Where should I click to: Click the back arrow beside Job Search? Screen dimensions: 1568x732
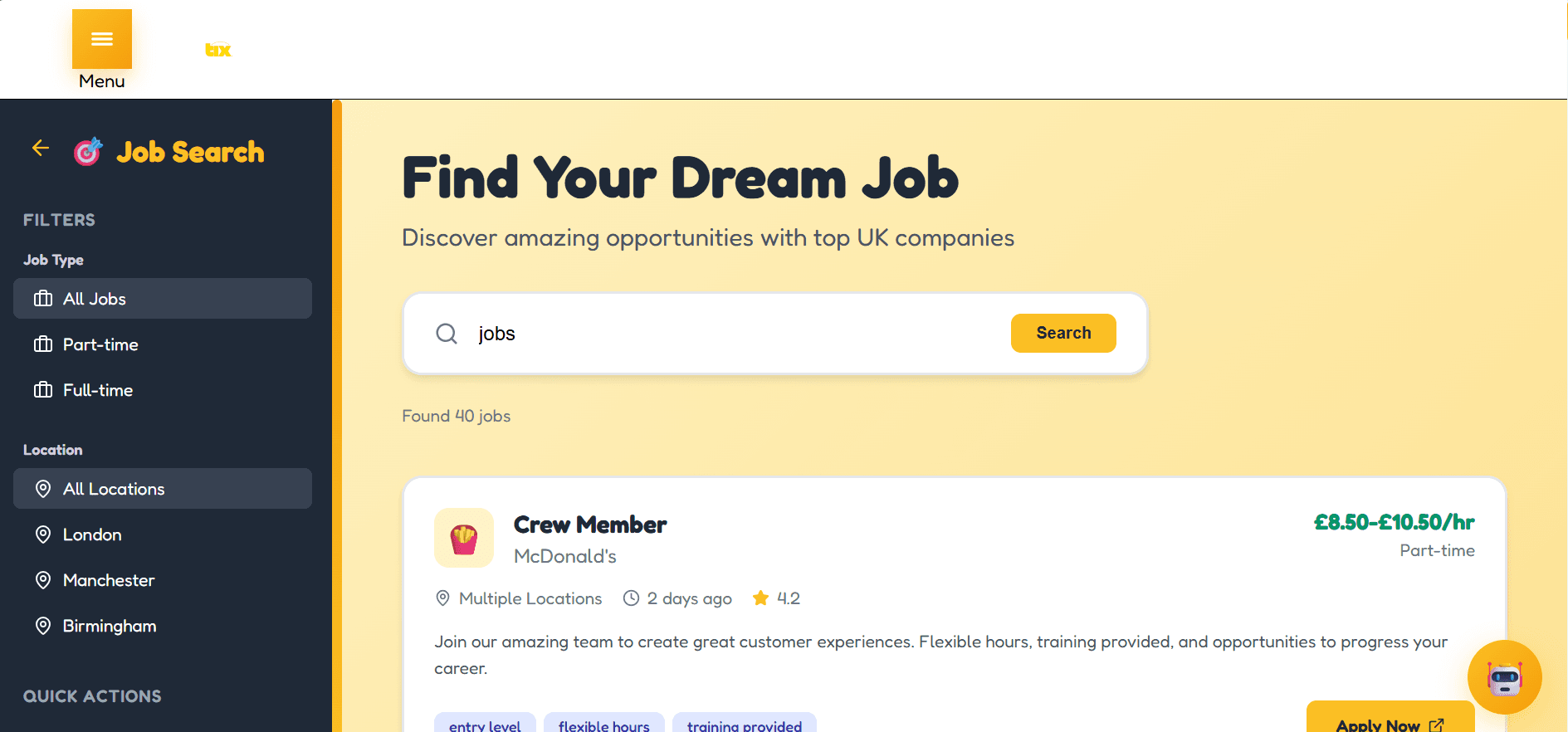(x=39, y=148)
